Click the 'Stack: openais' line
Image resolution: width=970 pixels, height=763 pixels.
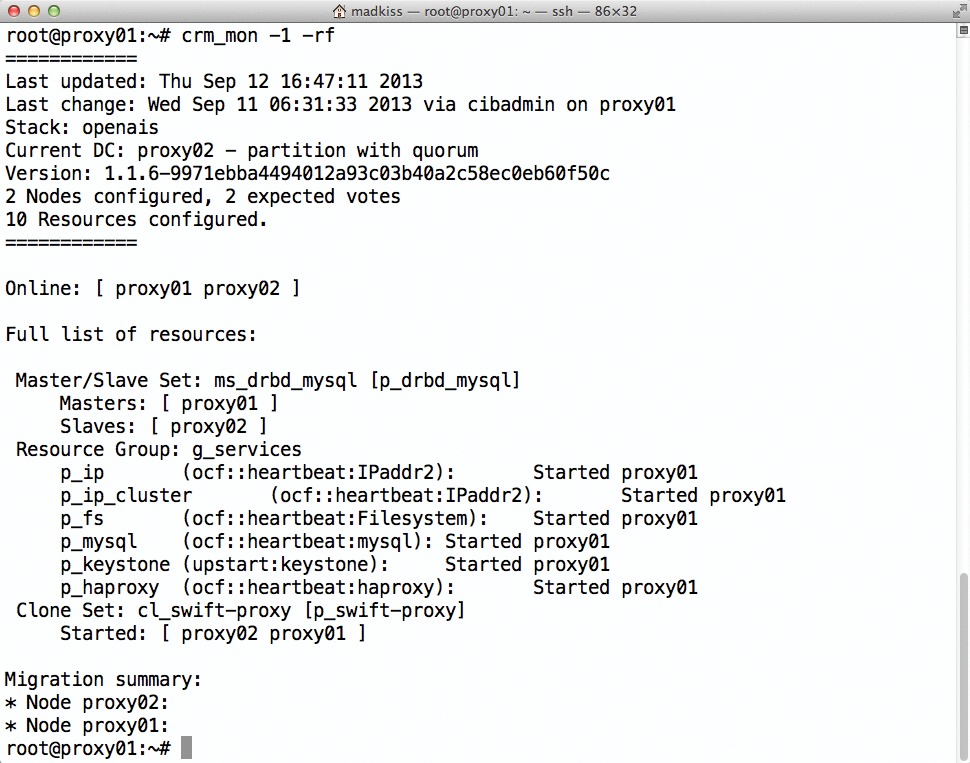click(x=82, y=127)
